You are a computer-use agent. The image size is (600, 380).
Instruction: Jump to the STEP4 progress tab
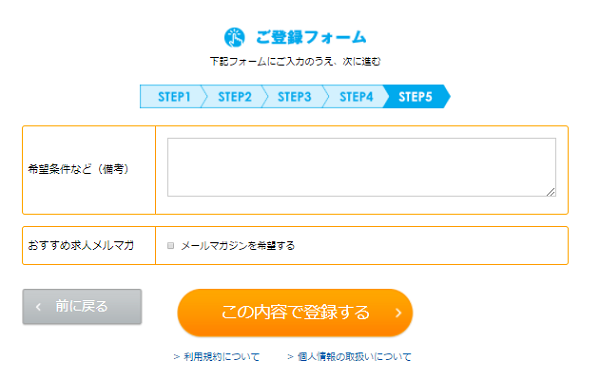tap(355, 97)
